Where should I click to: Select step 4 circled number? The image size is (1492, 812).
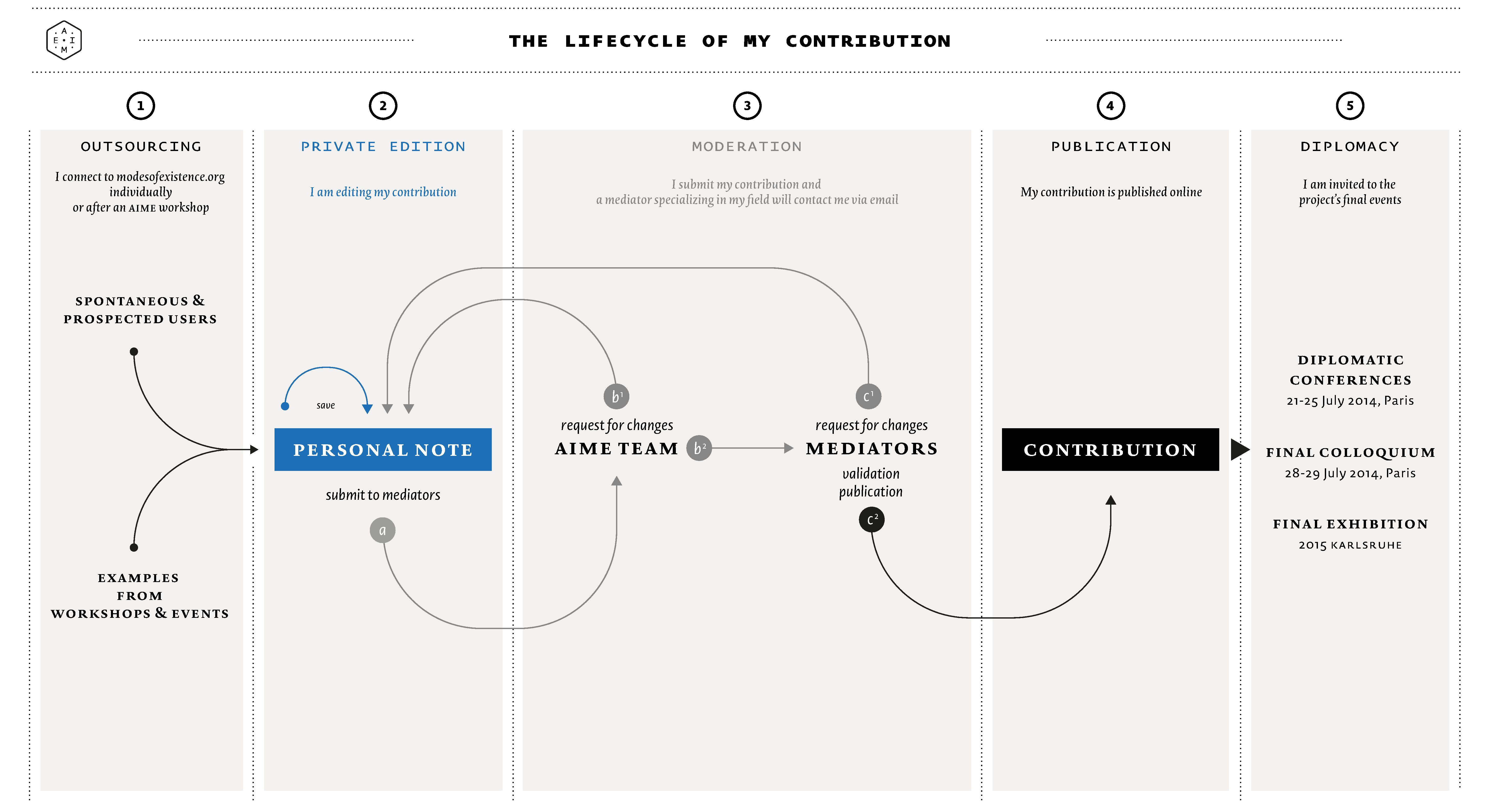click(1110, 106)
